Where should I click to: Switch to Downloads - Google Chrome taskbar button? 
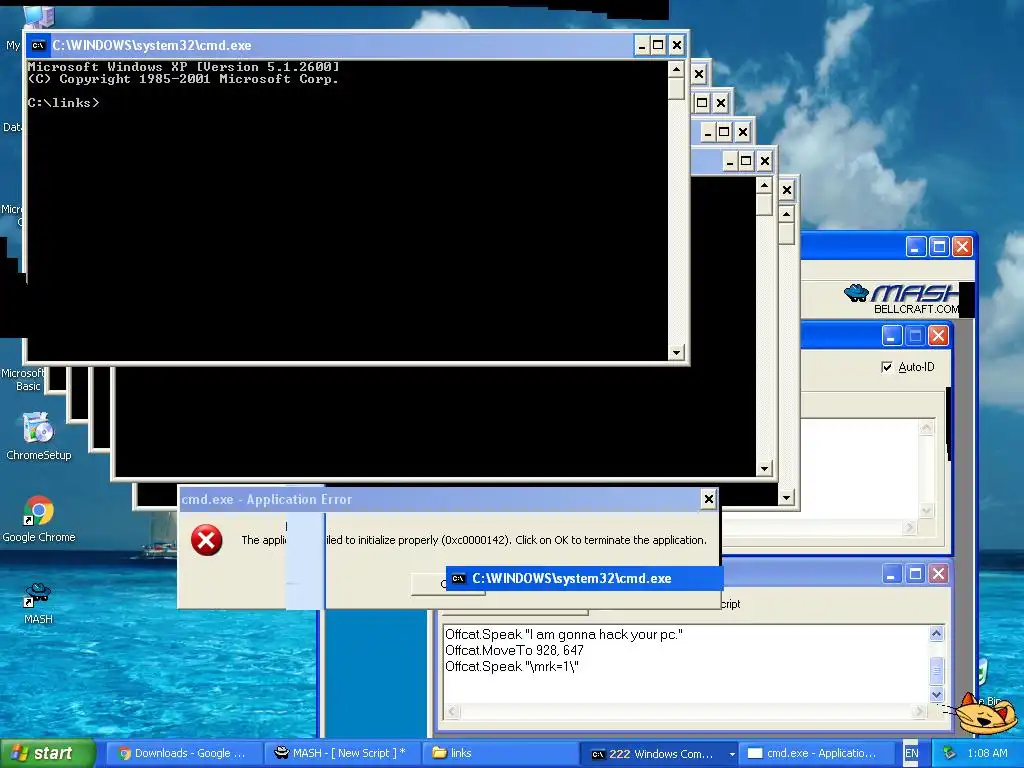point(183,753)
